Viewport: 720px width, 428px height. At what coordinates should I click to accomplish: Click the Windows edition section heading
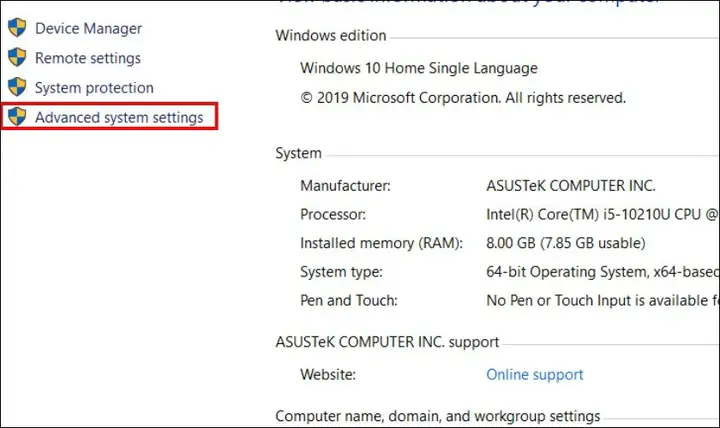[331, 35]
